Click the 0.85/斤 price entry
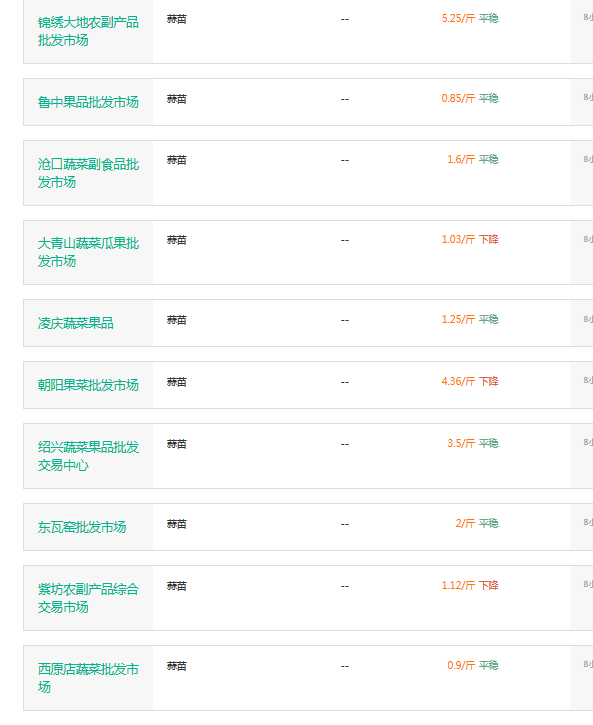The image size is (593, 725). [x=458, y=98]
